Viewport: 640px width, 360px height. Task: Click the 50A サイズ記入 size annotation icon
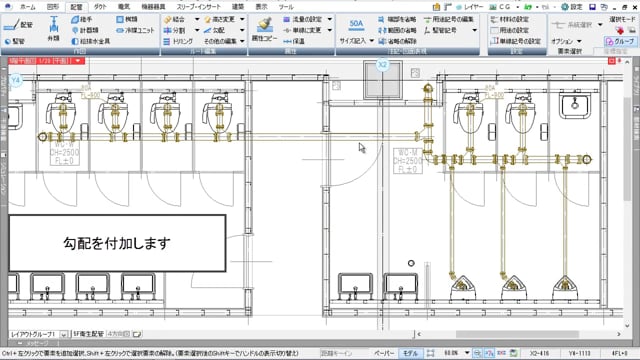coord(356,24)
